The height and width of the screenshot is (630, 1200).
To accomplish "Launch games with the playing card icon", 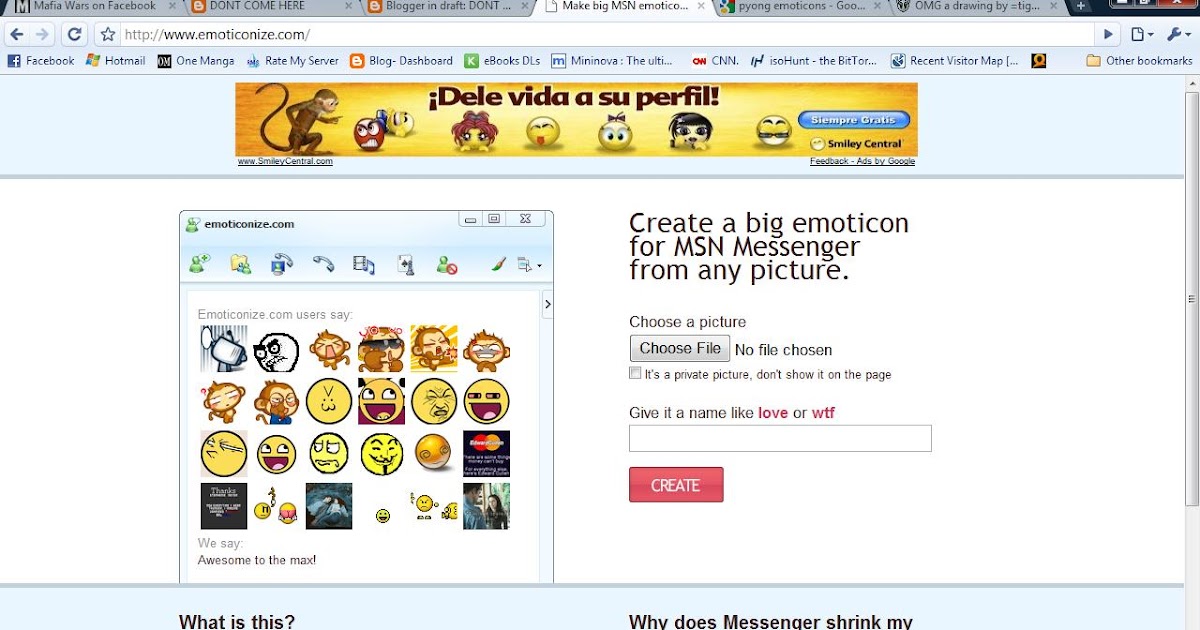I will tap(405, 263).
